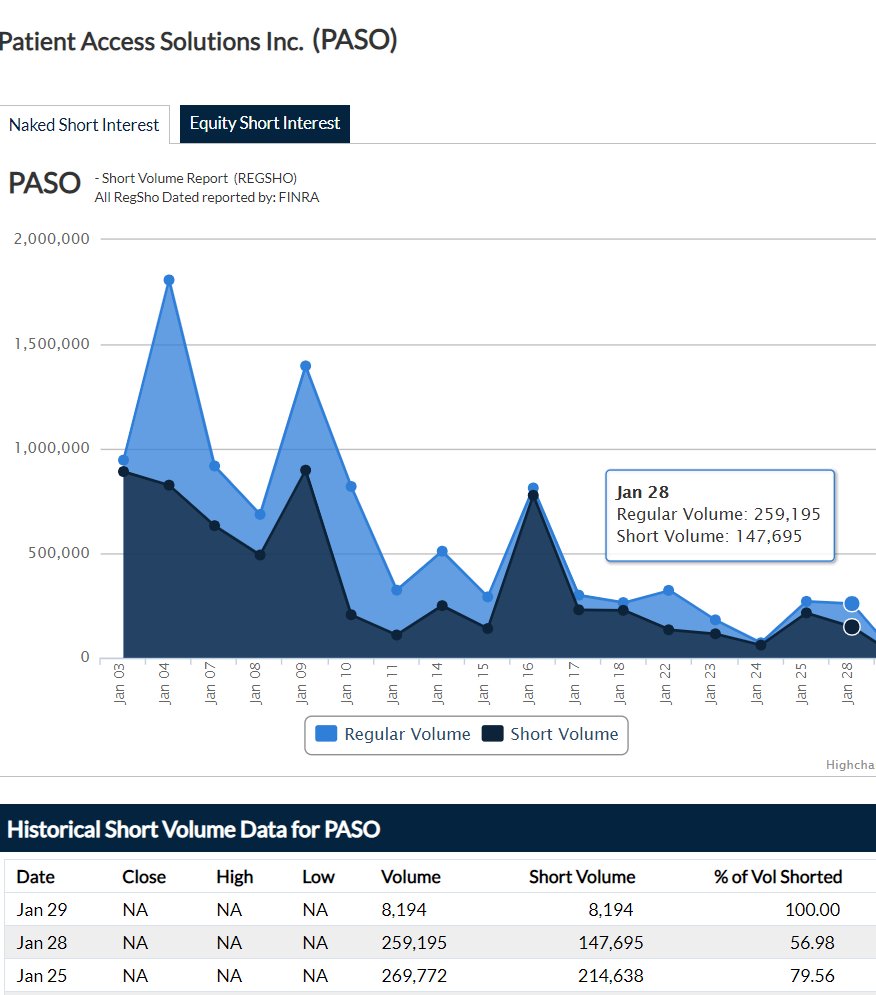Viewport: 876px width, 995px height.
Task: Click the % of Vol Shorted header
Action: point(778,877)
